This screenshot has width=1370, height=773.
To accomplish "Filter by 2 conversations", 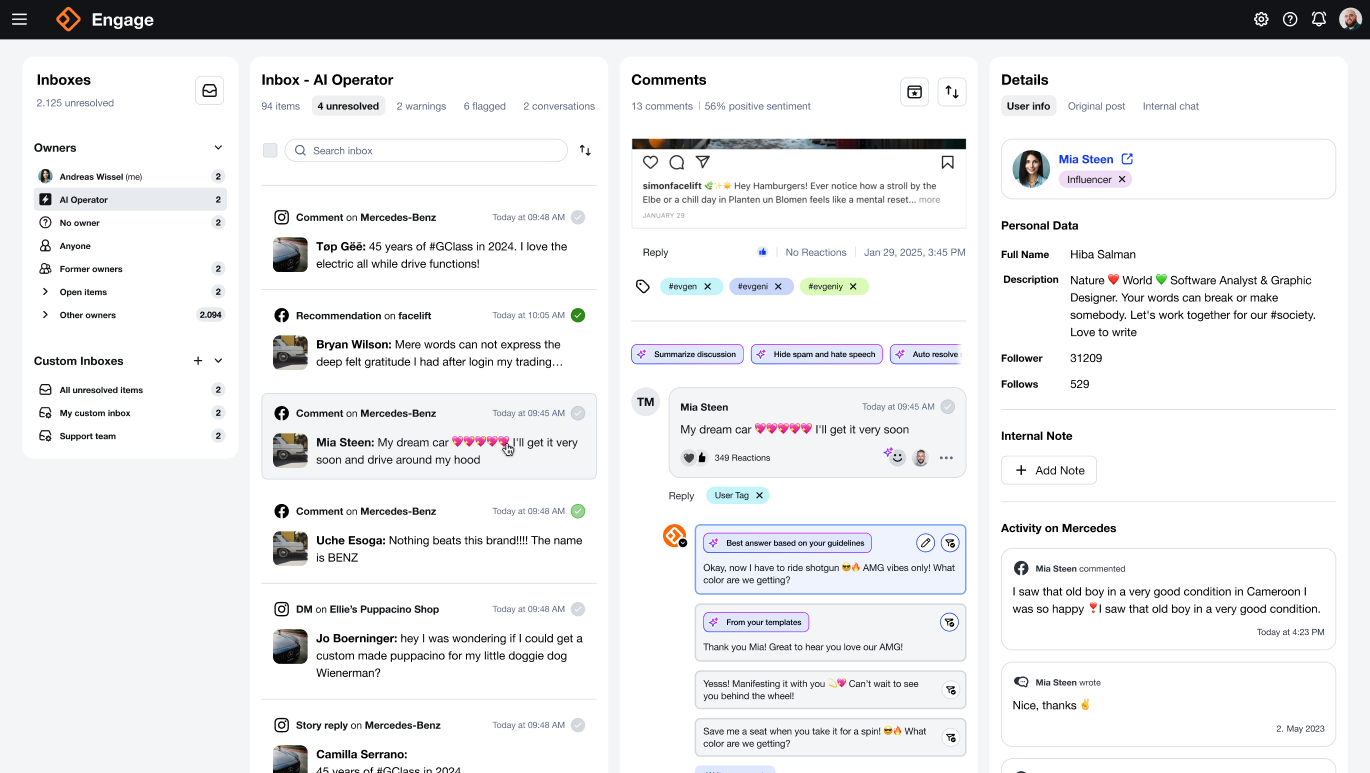I will coord(559,106).
